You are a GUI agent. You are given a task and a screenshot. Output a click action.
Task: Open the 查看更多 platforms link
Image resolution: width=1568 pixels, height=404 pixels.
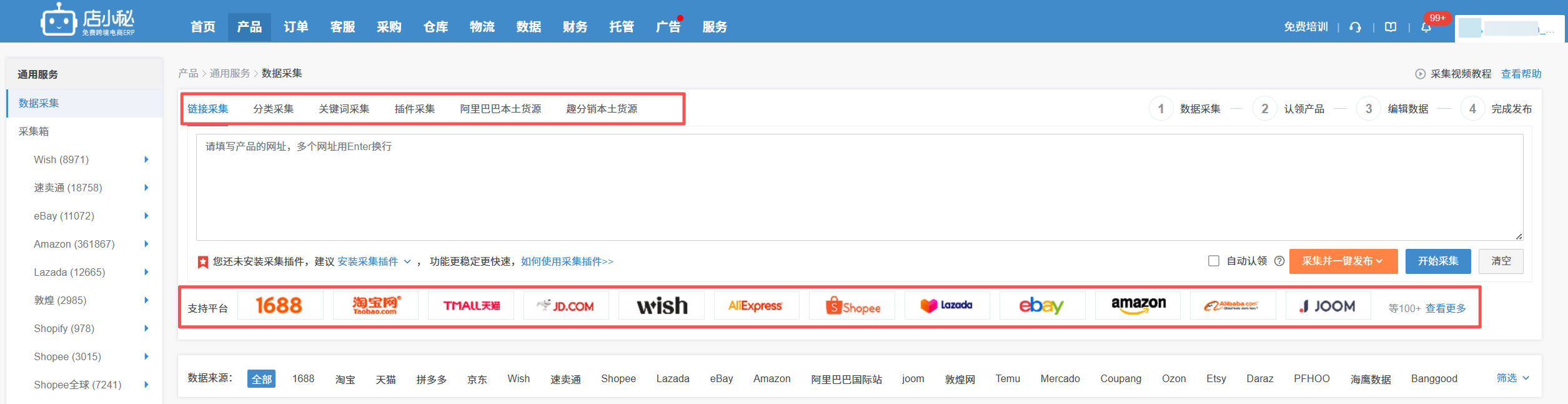[x=1446, y=308]
